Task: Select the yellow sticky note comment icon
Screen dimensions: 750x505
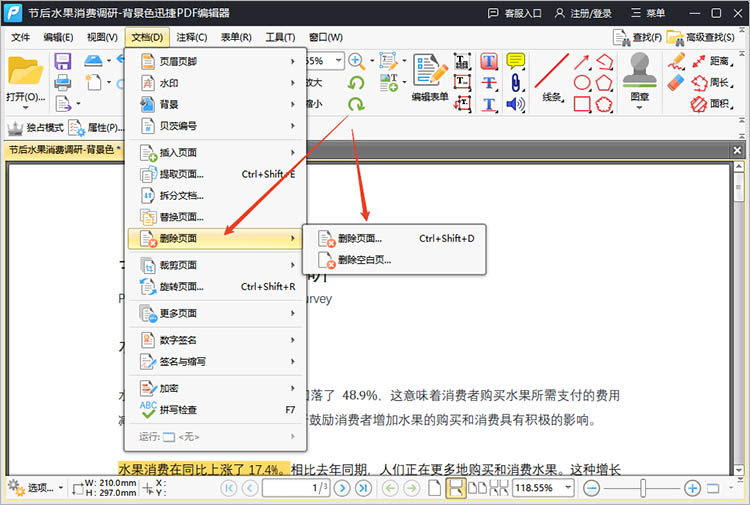Action: coord(515,61)
